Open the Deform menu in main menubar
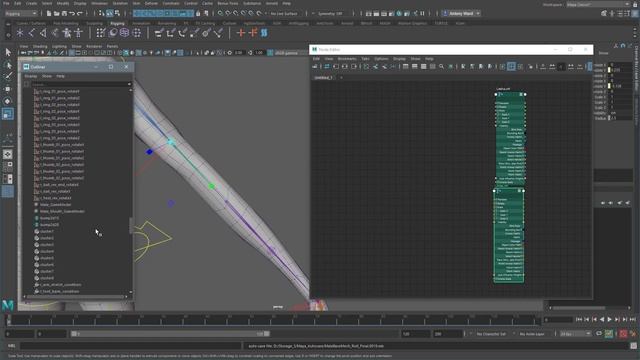 coord(151,3)
